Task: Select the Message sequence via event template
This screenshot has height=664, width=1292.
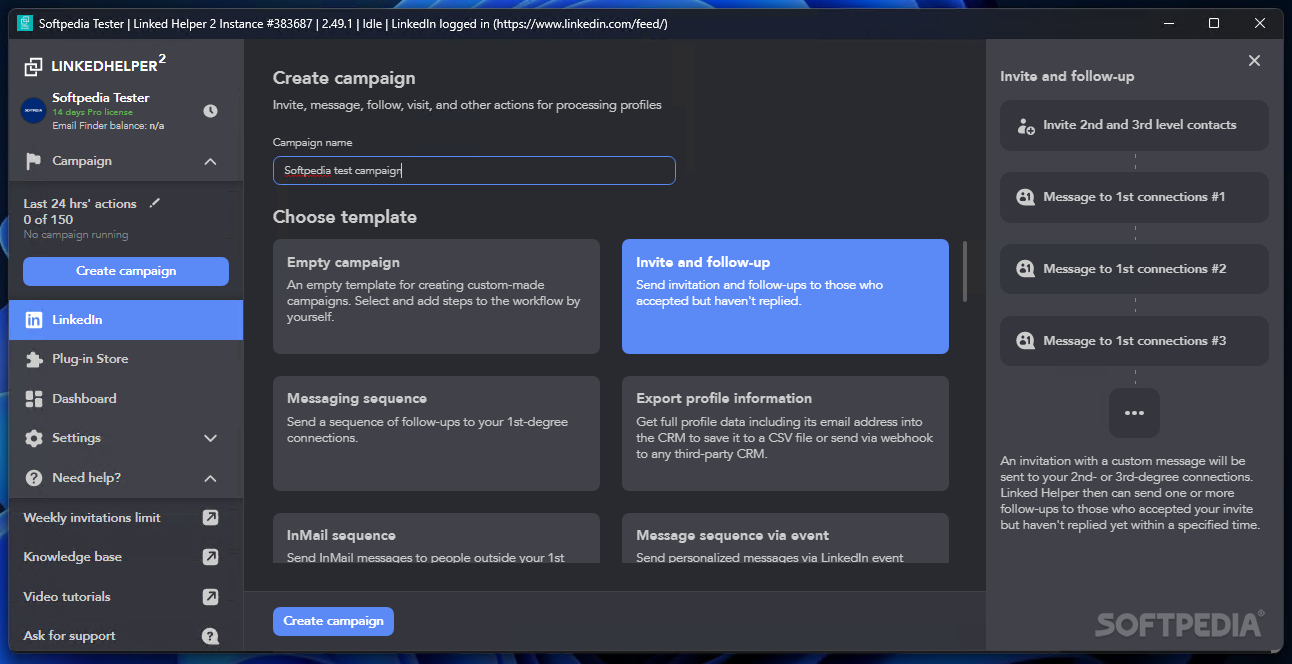Action: point(785,538)
